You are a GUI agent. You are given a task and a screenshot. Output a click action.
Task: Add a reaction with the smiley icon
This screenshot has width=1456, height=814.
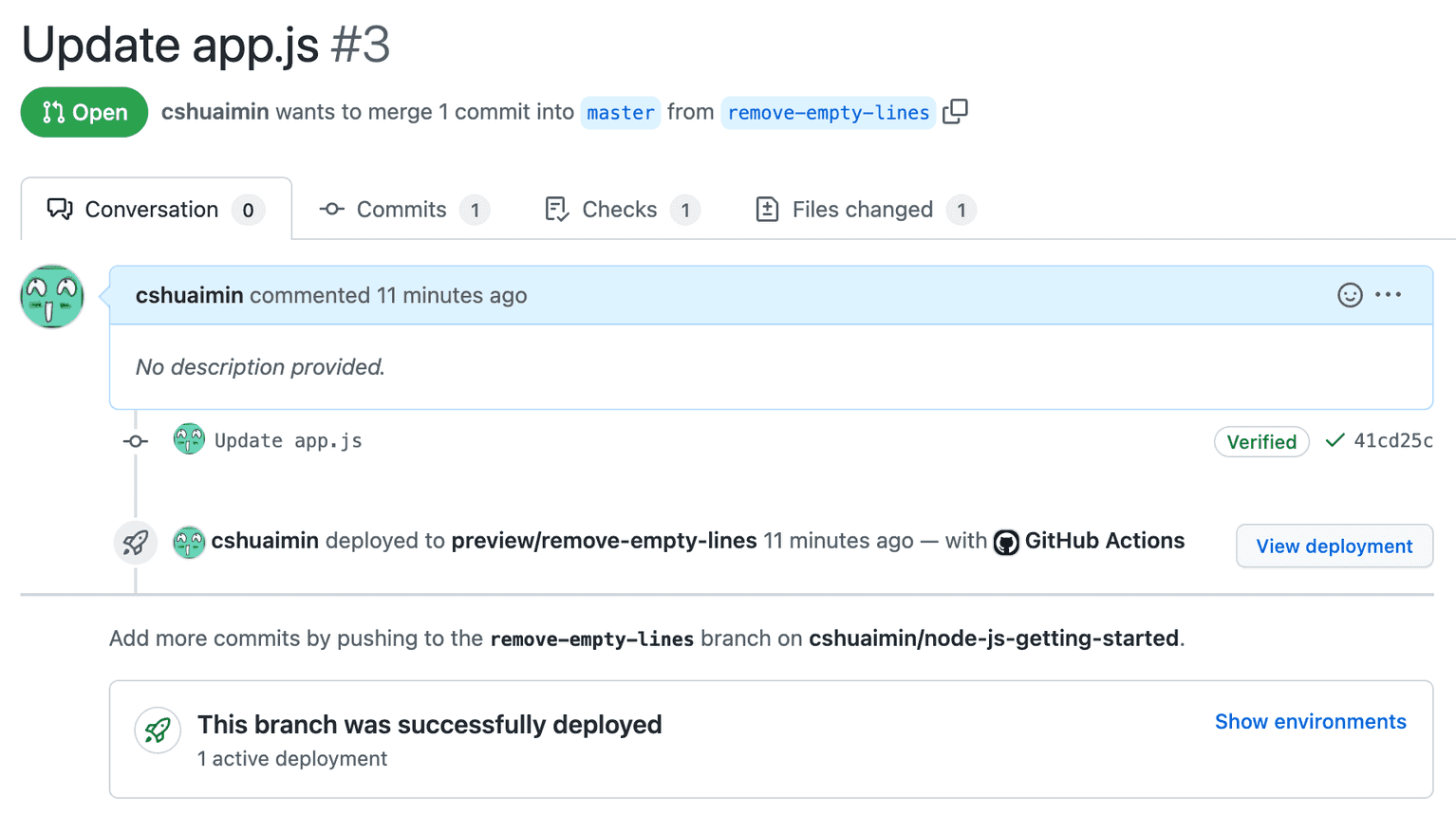1350,295
